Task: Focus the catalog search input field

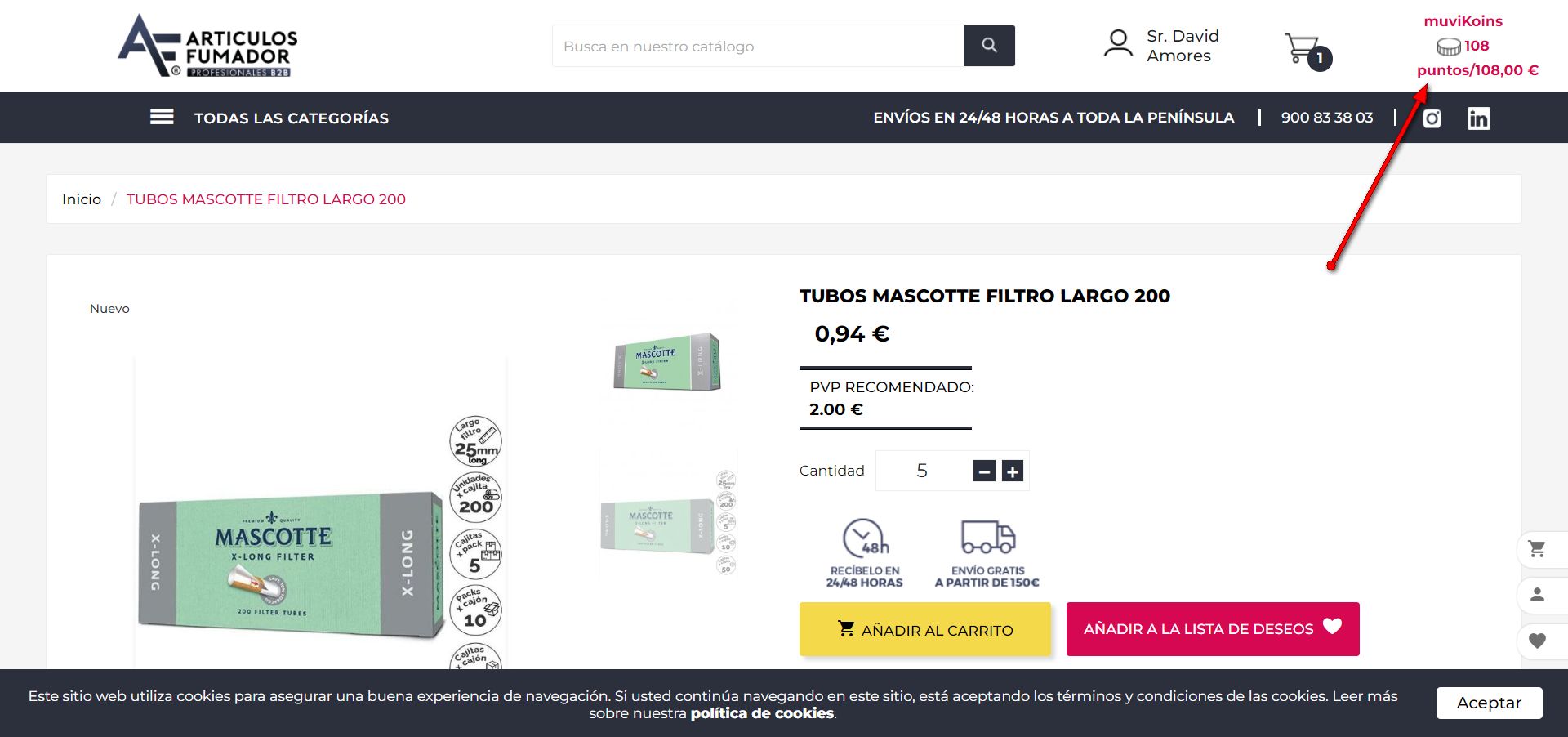Action: pyautogui.click(x=758, y=46)
